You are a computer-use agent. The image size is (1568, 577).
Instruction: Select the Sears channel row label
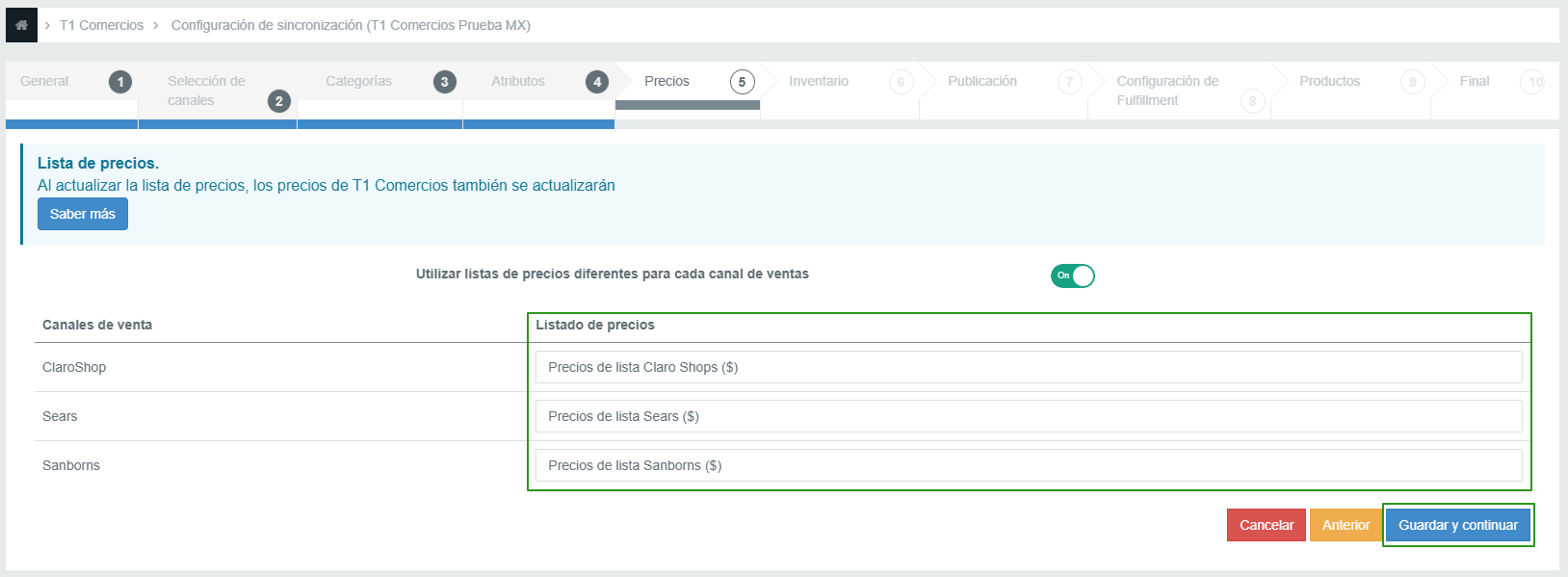click(60, 416)
